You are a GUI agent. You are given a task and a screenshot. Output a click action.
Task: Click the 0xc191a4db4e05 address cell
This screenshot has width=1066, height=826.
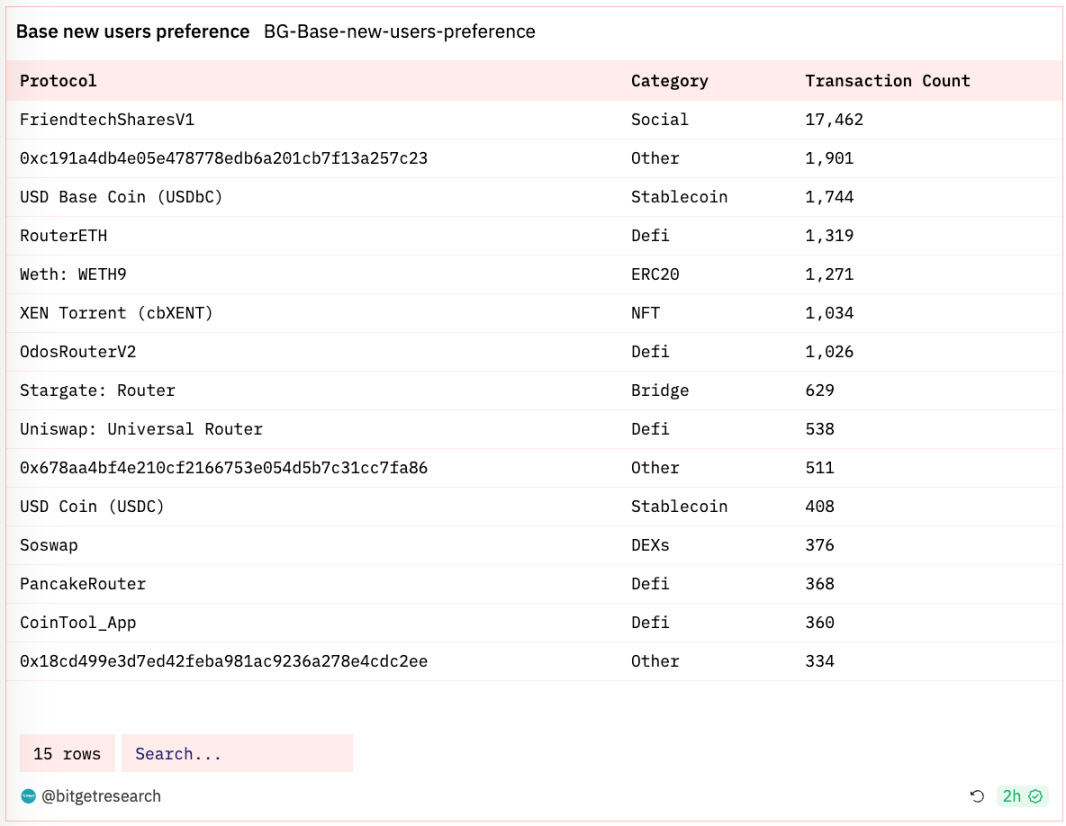(224, 158)
